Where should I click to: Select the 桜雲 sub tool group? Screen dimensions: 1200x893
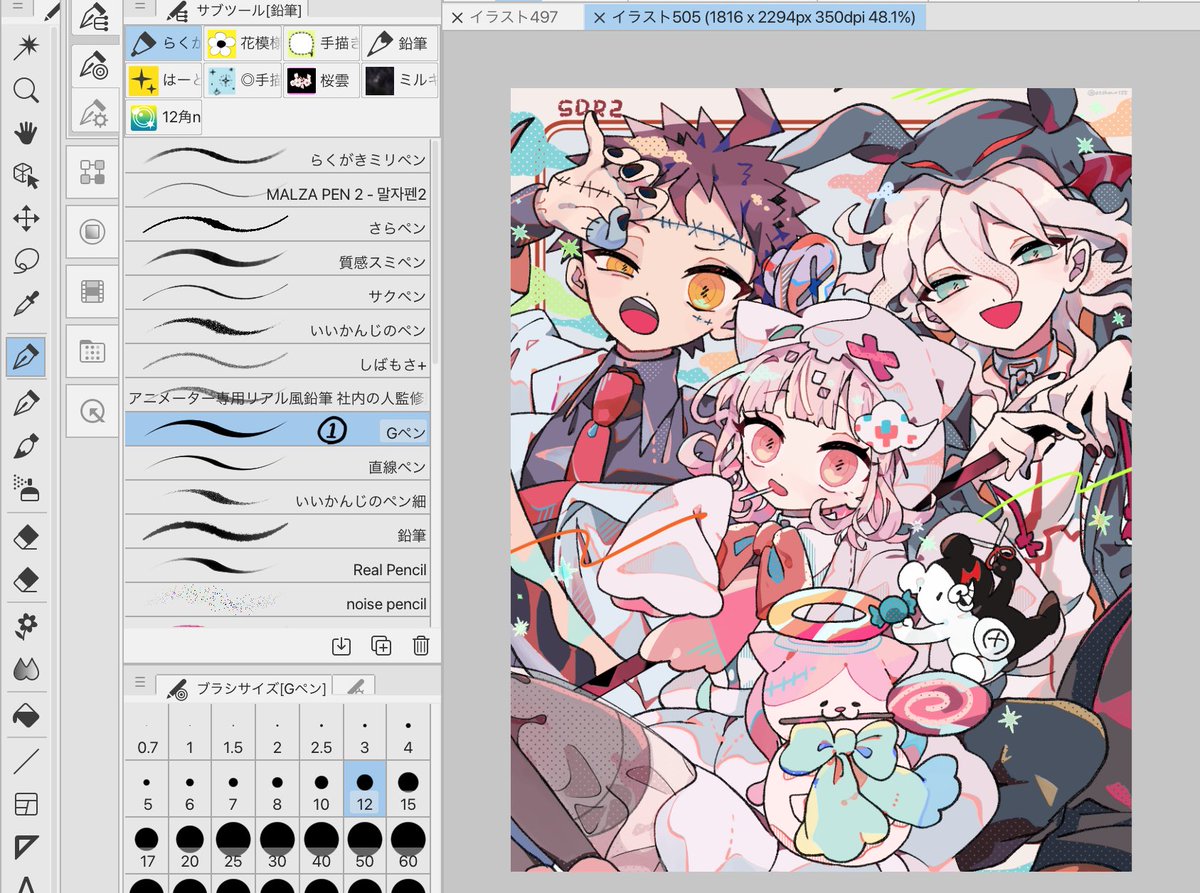321,80
